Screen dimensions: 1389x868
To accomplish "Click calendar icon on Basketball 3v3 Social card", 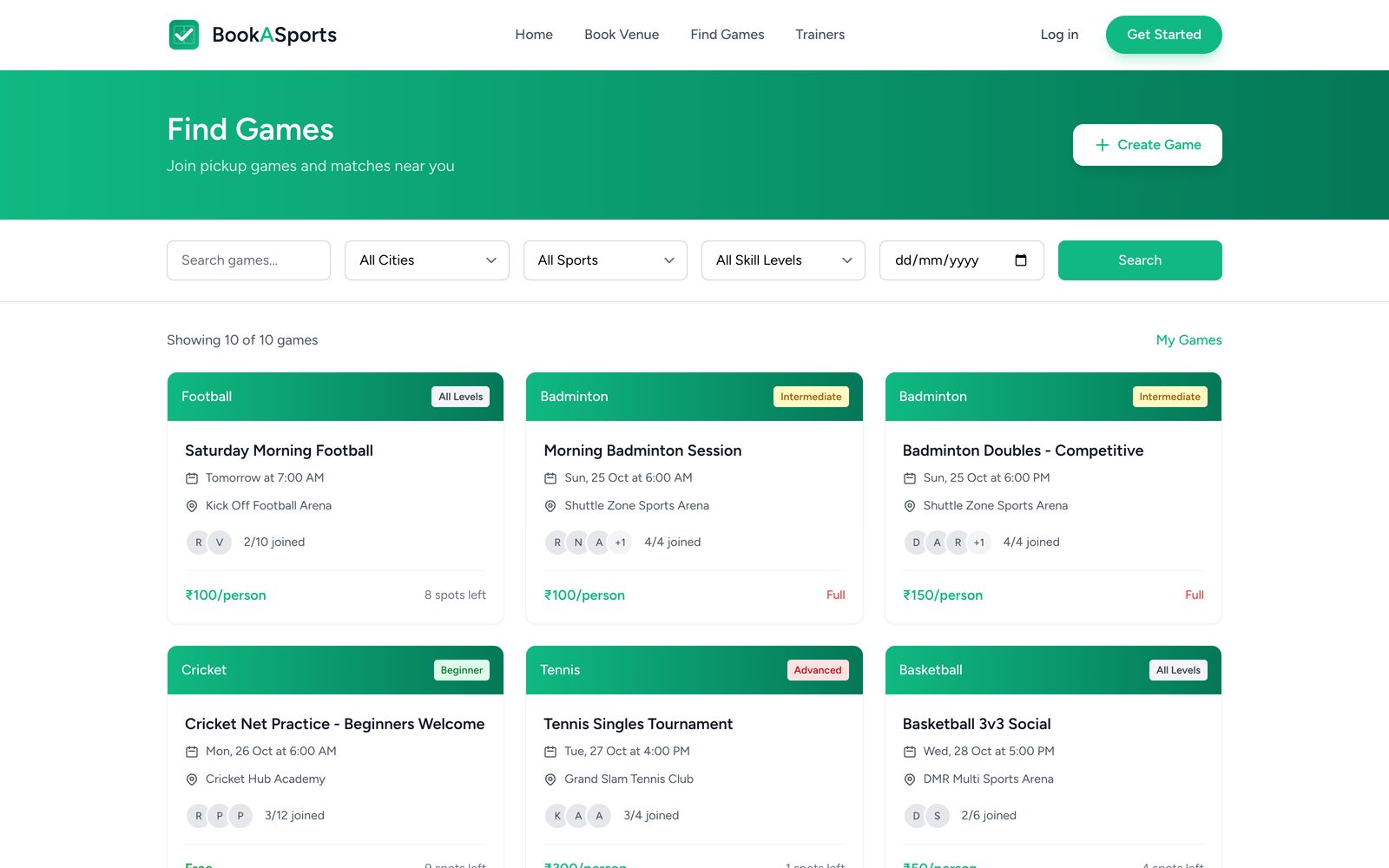I will point(910,752).
